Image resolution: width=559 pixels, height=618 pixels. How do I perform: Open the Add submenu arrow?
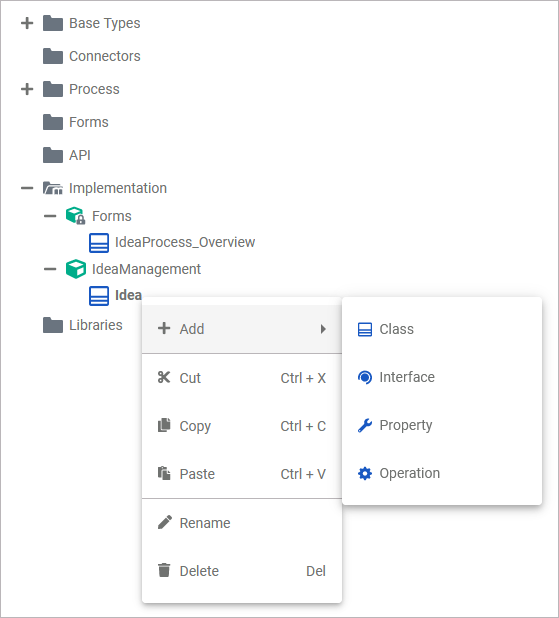point(323,329)
